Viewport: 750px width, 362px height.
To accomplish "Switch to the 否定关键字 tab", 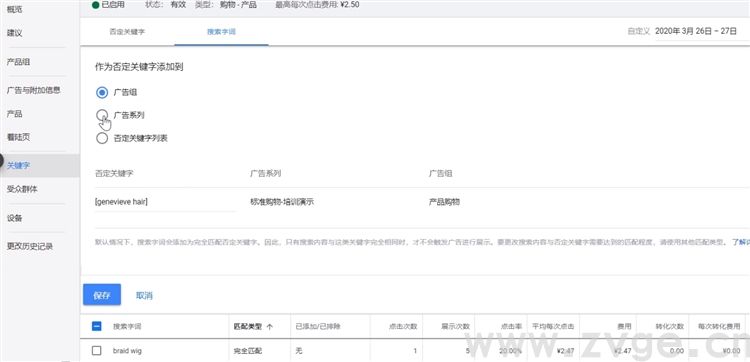I will (127, 32).
